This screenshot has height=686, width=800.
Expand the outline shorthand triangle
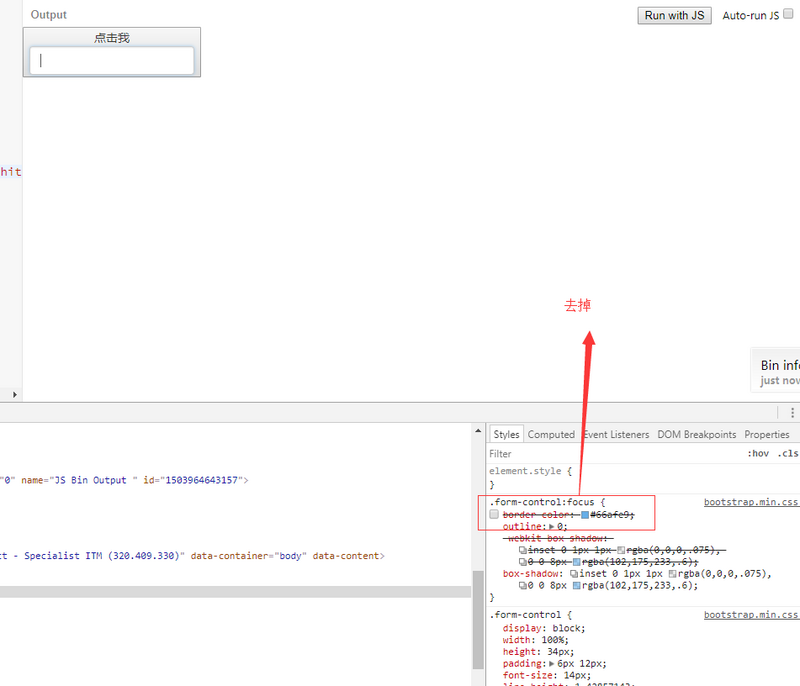(x=552, y=526)
